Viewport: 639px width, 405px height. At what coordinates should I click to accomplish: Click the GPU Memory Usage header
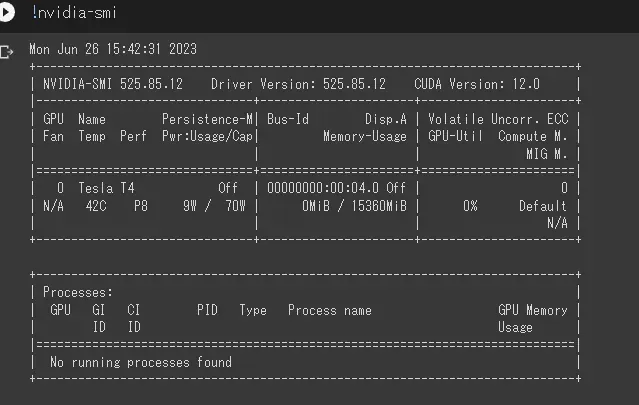532,318
